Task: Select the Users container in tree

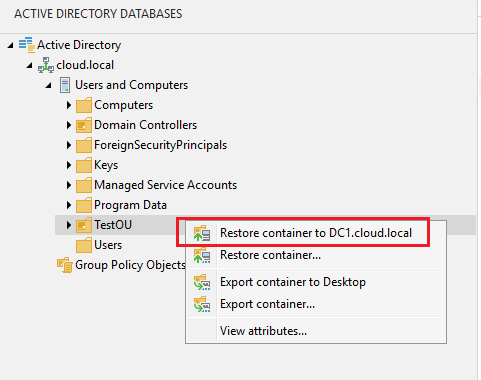Action: click(x=108, y=245)
